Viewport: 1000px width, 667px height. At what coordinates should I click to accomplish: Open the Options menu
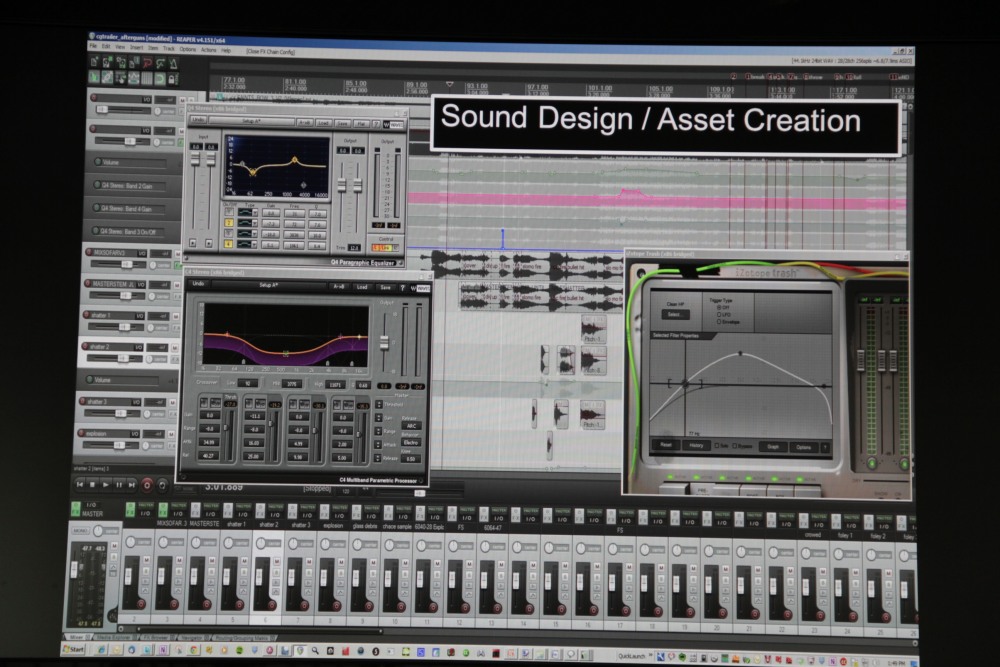pyautogui.click(x=188, y=49)
